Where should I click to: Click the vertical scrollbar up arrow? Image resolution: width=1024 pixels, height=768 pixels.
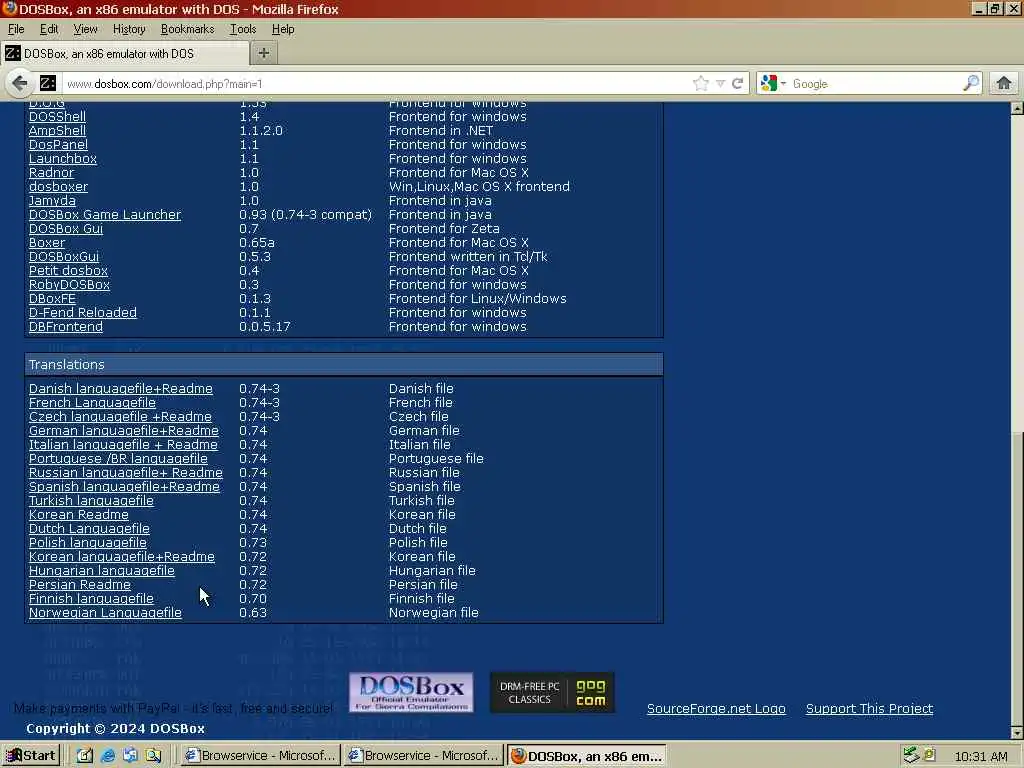coord(1017,108)
